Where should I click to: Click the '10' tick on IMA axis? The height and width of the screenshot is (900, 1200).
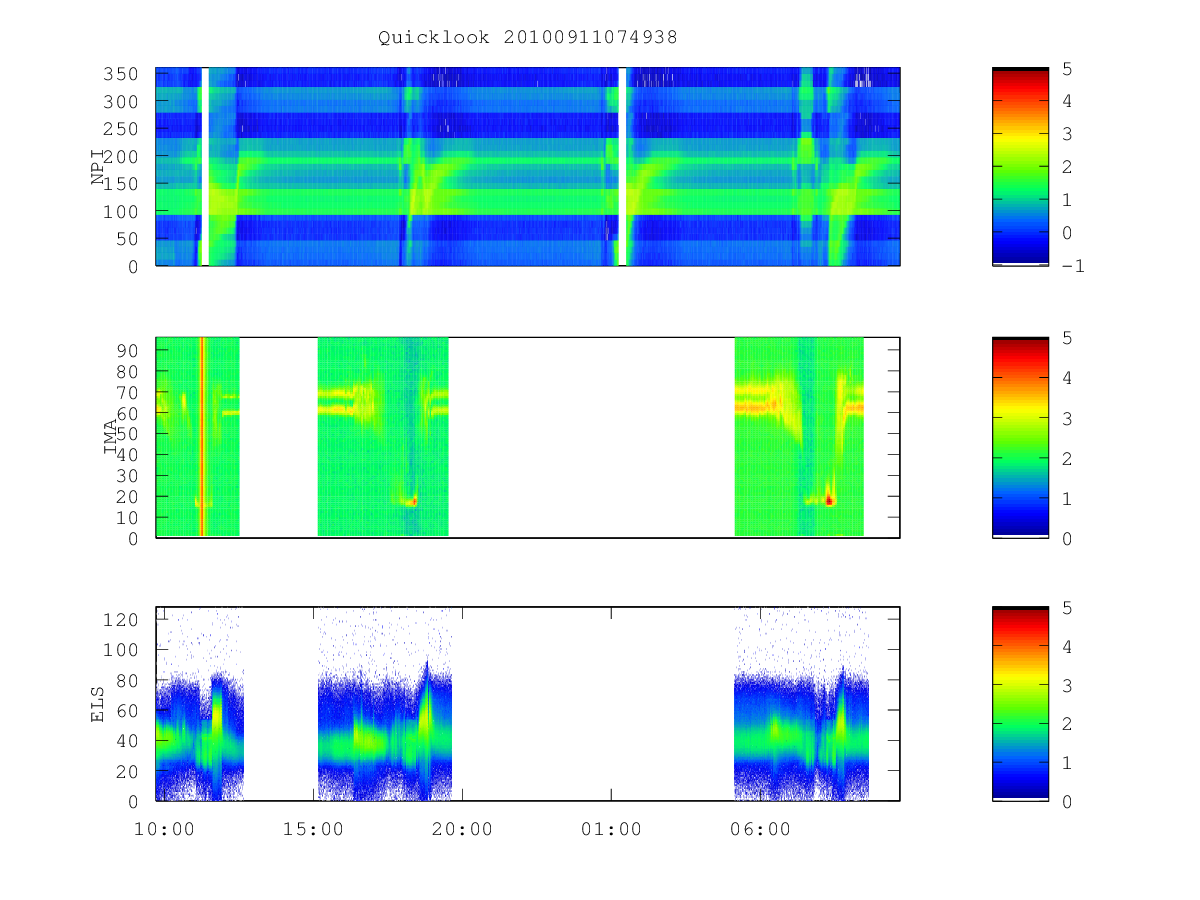pyautogui.click(x=126, y=518)
